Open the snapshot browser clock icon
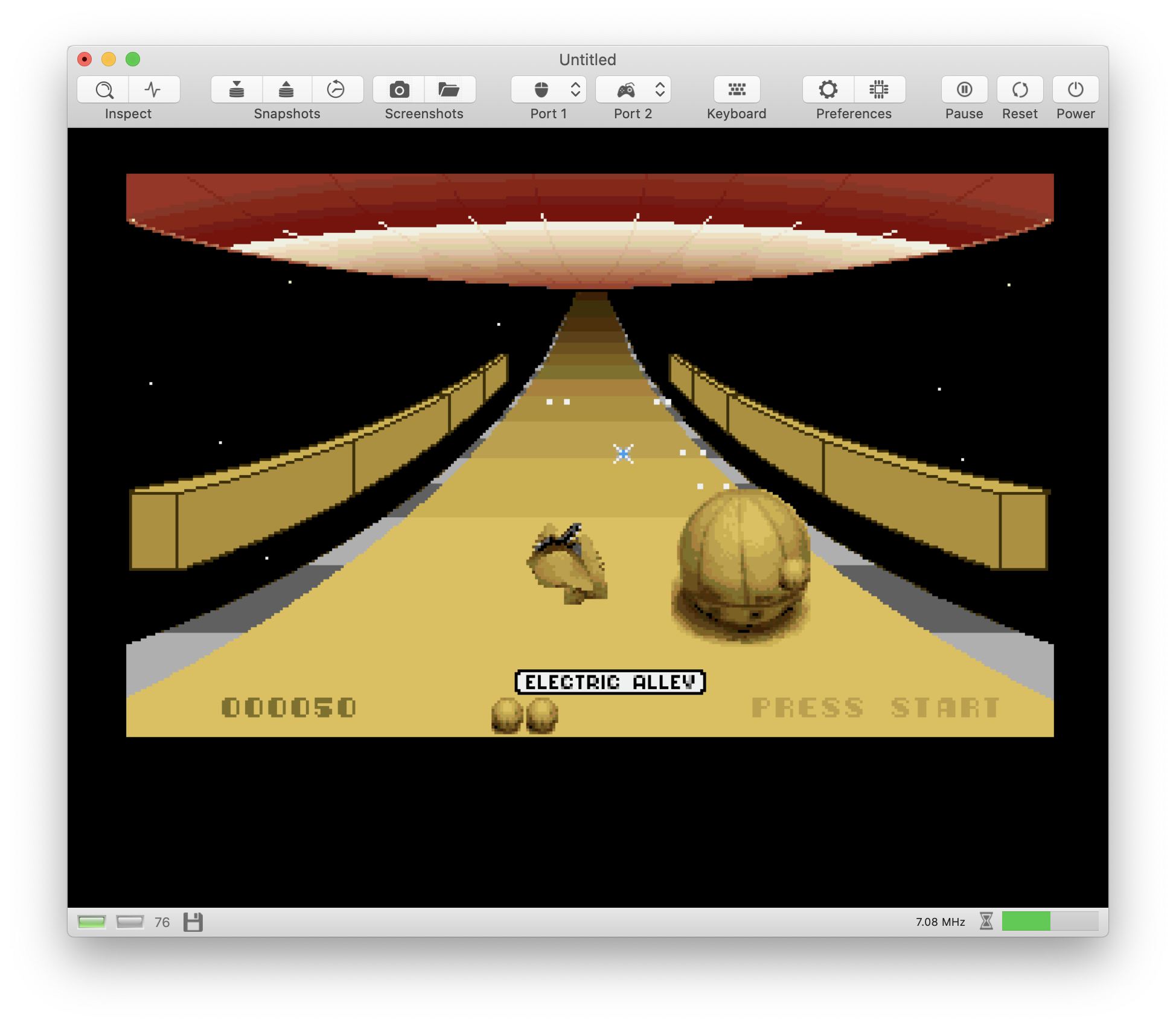1176x1026 pixels. tap(337, 89)
